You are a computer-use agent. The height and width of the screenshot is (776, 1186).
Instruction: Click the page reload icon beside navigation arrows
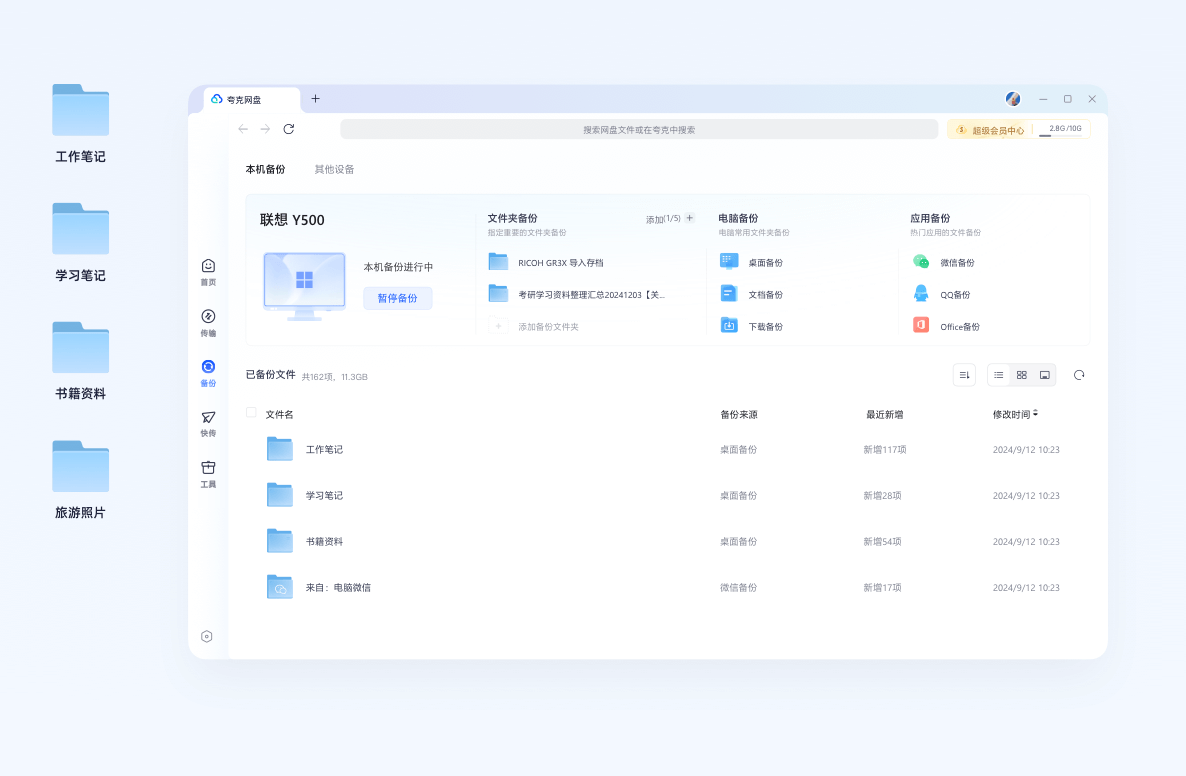(289, 129)
